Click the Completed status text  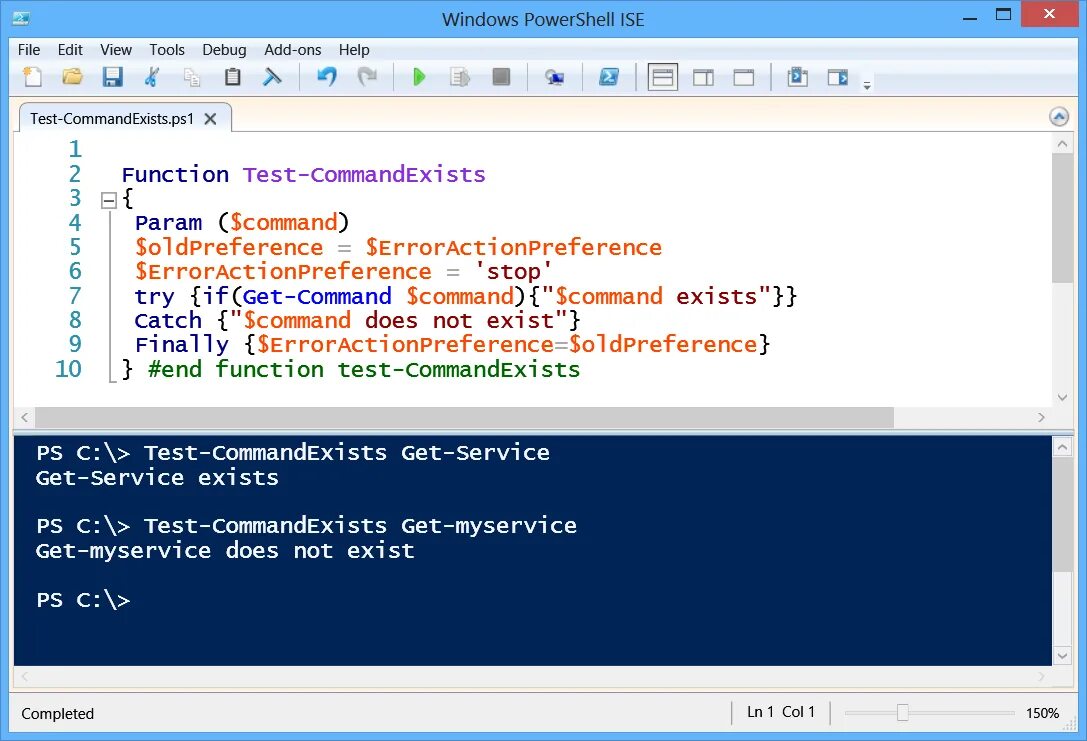(x=58, y=713)
